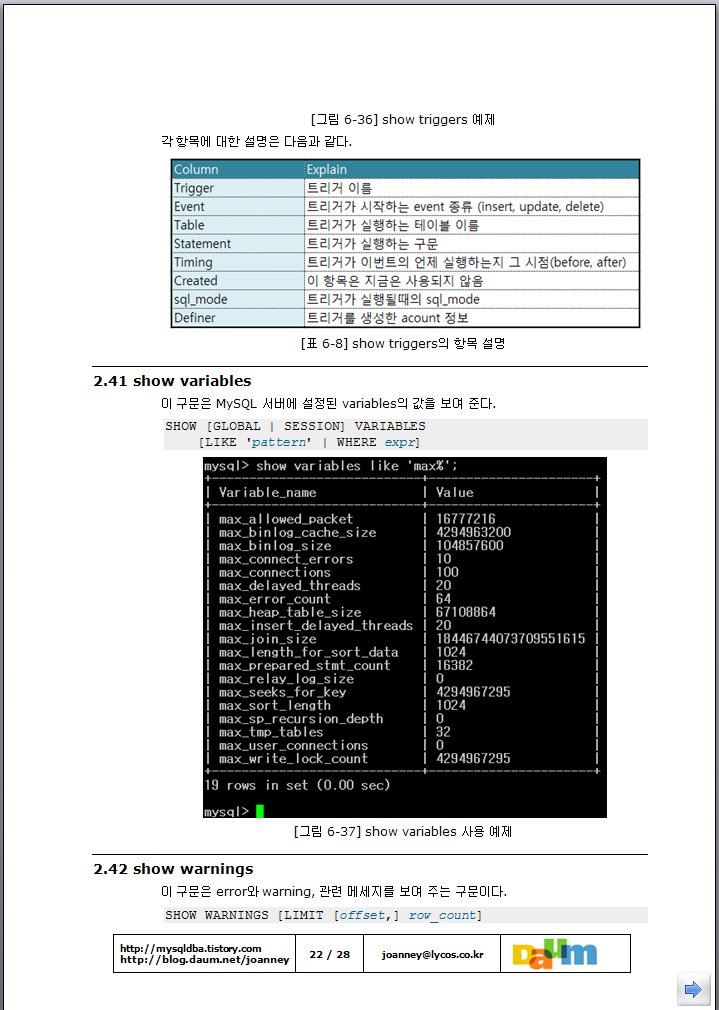Screen dimensions: 719x1010
Task: Click the 19 rows in set (0.00 sec) line
Action: 297,785
